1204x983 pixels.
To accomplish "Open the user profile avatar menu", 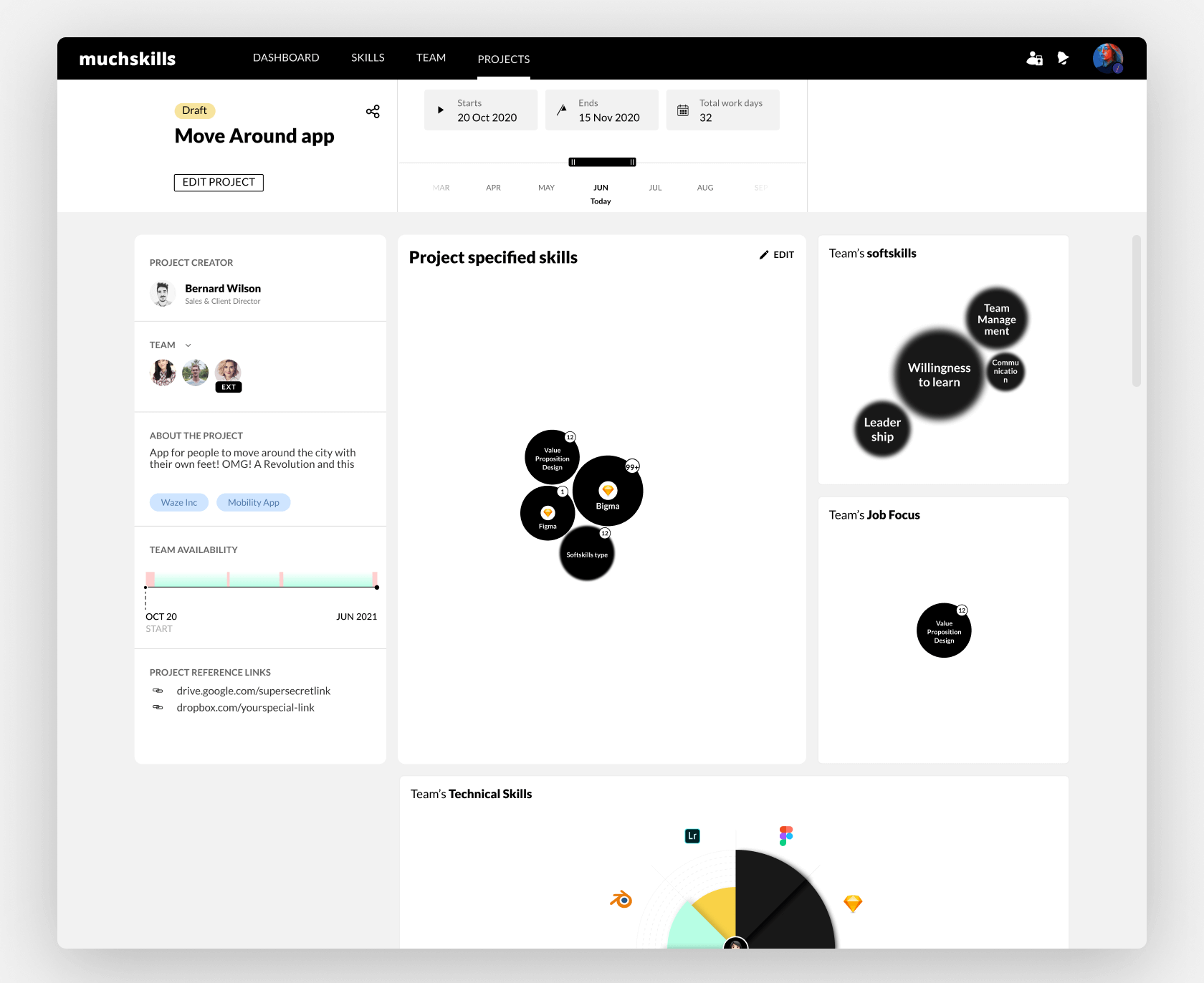I will (1108, 58).
